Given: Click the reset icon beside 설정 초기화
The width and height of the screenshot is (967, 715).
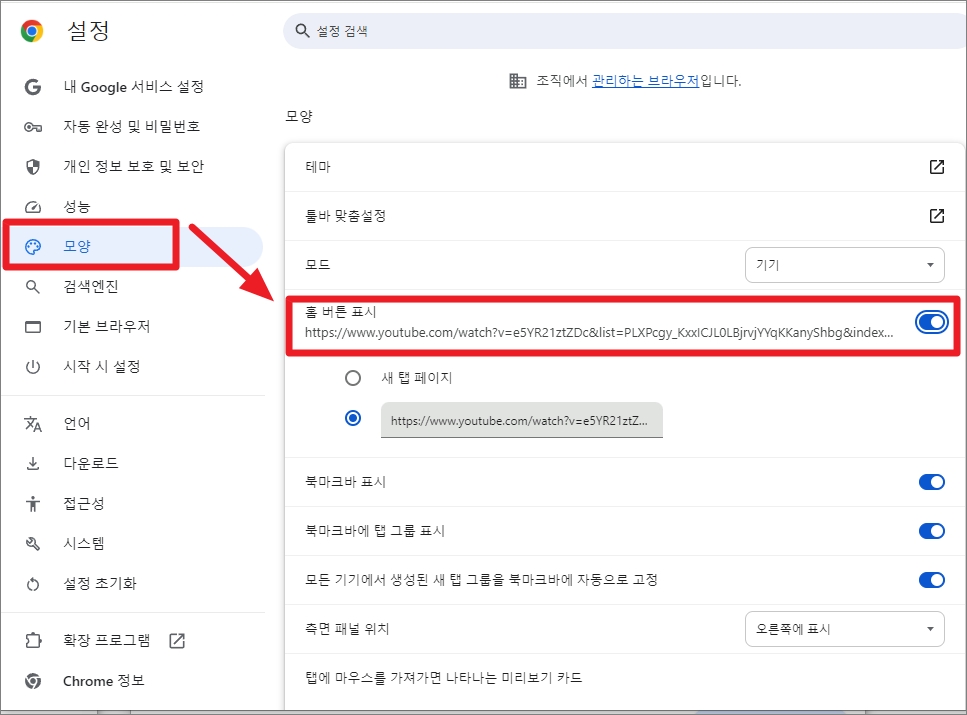Looking at the screenshot, I should tap(33, 584).
